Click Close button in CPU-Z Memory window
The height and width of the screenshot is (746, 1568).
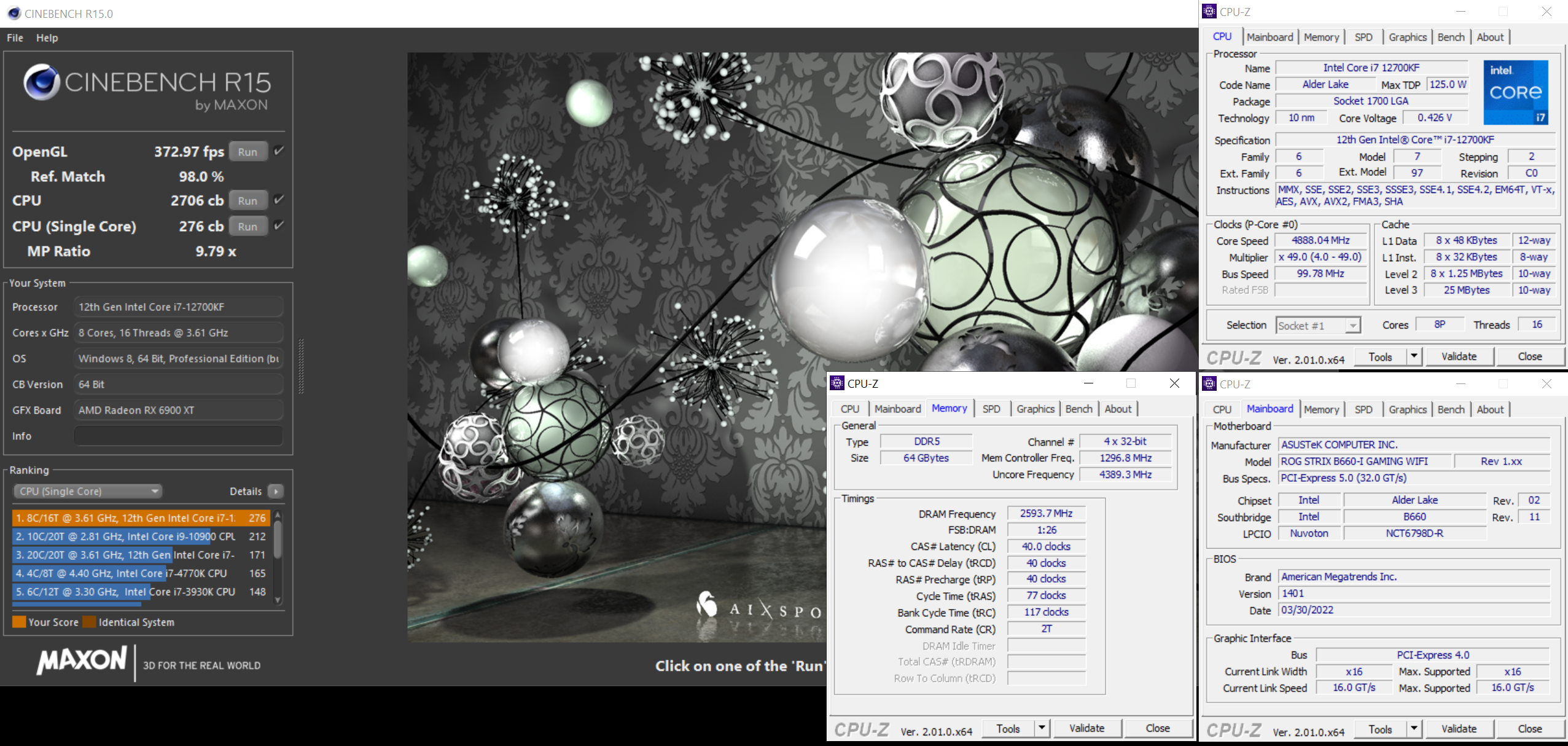(1157, 728)
